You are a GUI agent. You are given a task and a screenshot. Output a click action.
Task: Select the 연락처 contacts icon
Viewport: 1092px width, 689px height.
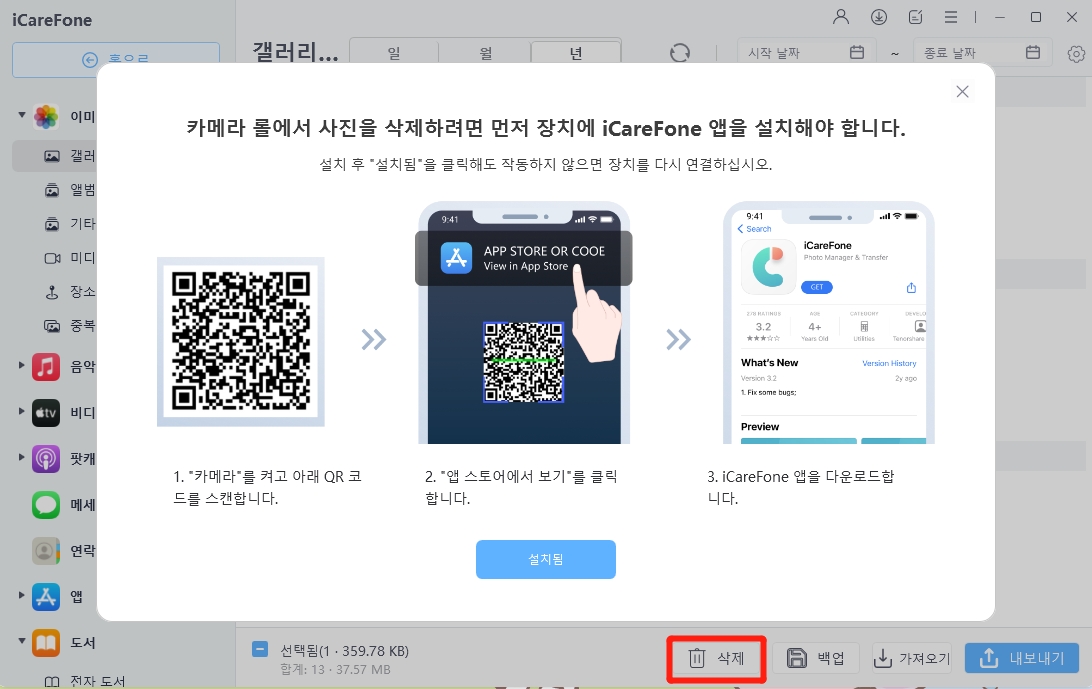click(x=44, y=550)
